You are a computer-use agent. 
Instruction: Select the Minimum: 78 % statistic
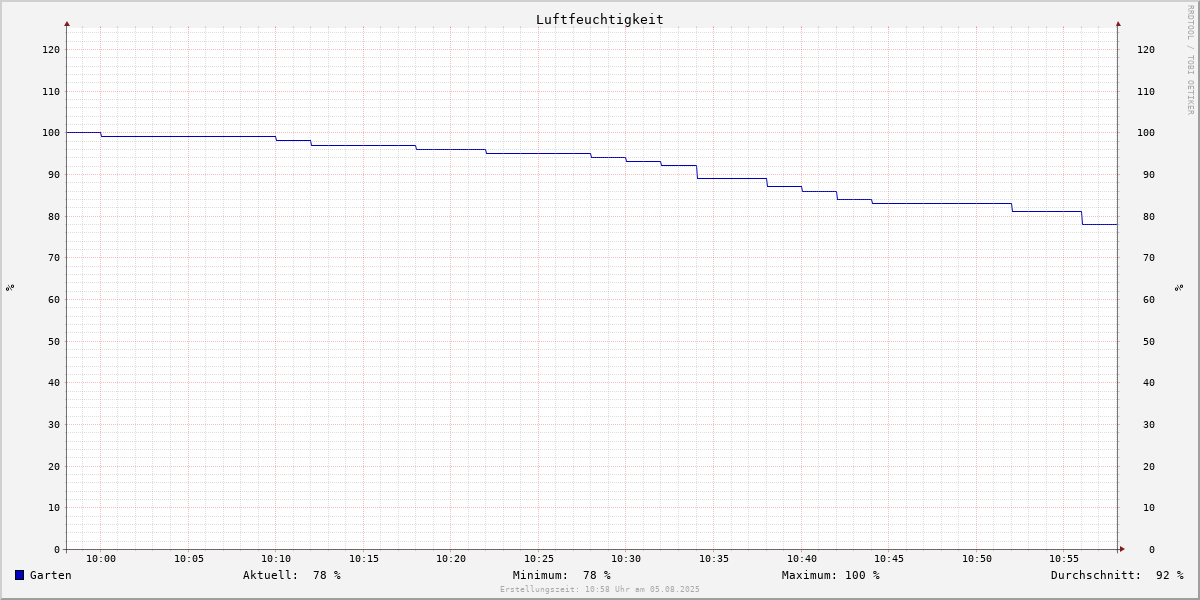562,575
